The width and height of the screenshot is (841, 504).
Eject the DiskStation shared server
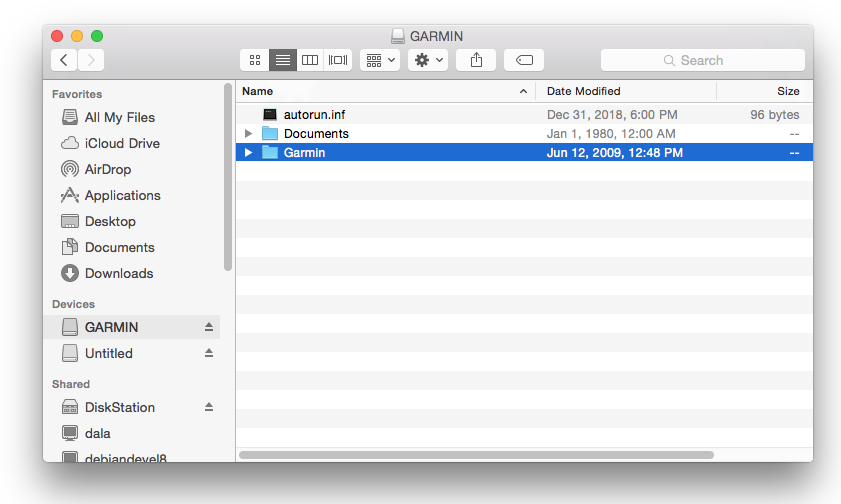[x=209, y=407]
